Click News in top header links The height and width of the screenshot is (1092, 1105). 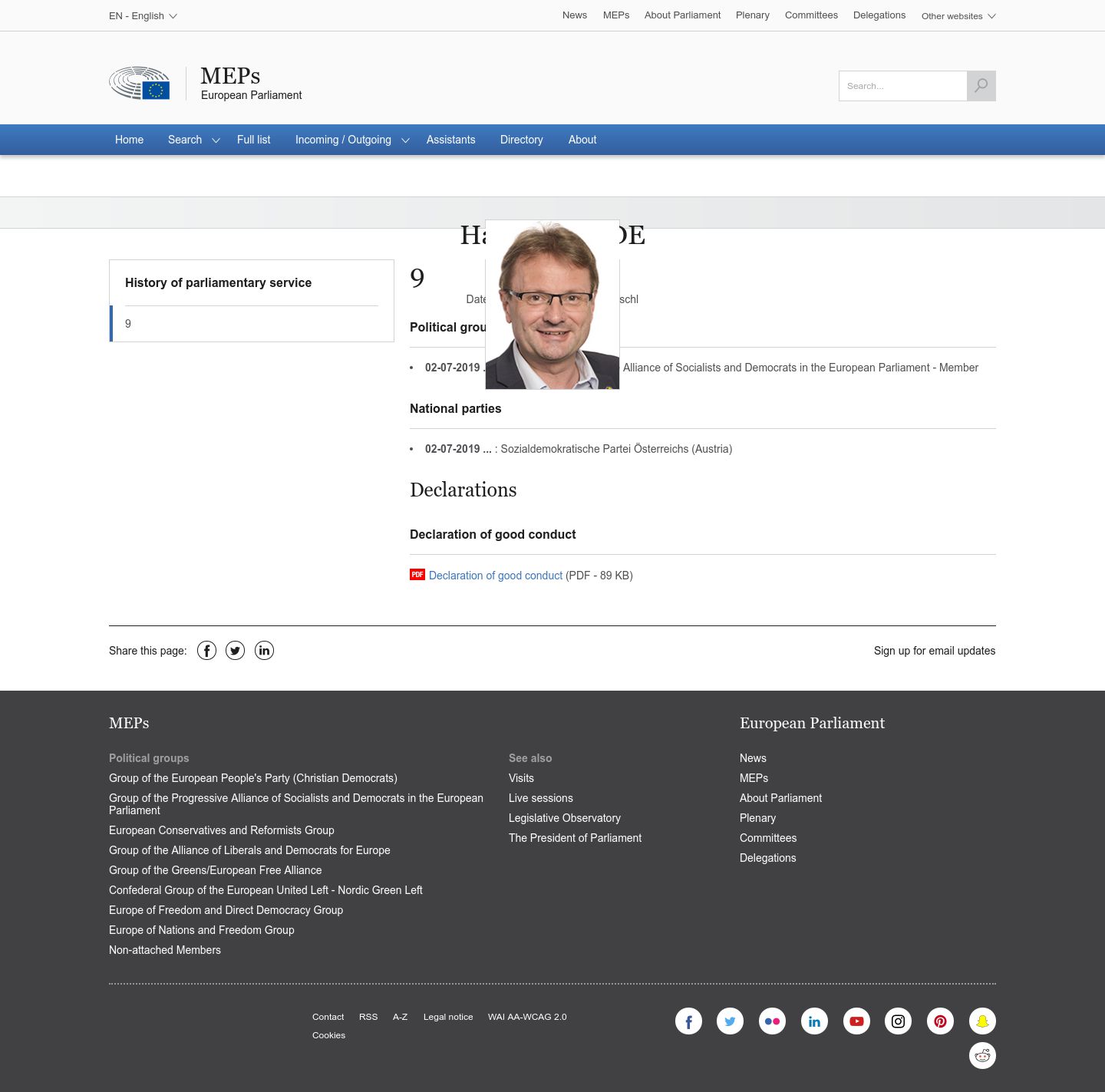tap(575, 15)
